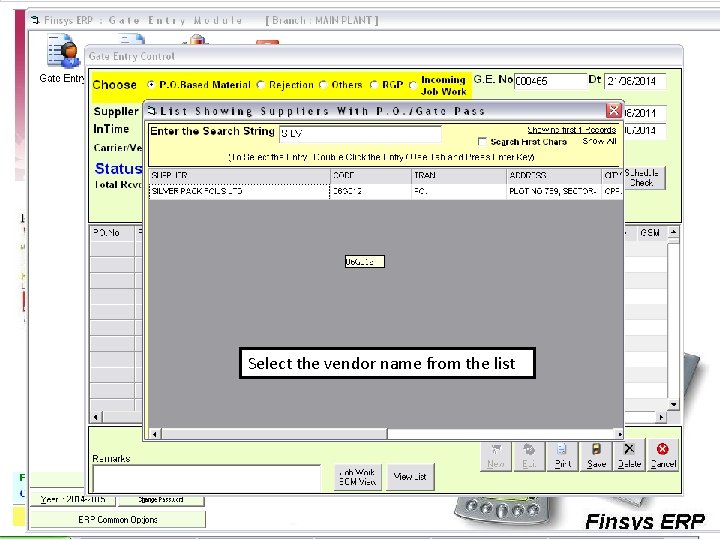This screenshot has width=720, height=540.
Task: Click the View List button
Action: point(410,477)
